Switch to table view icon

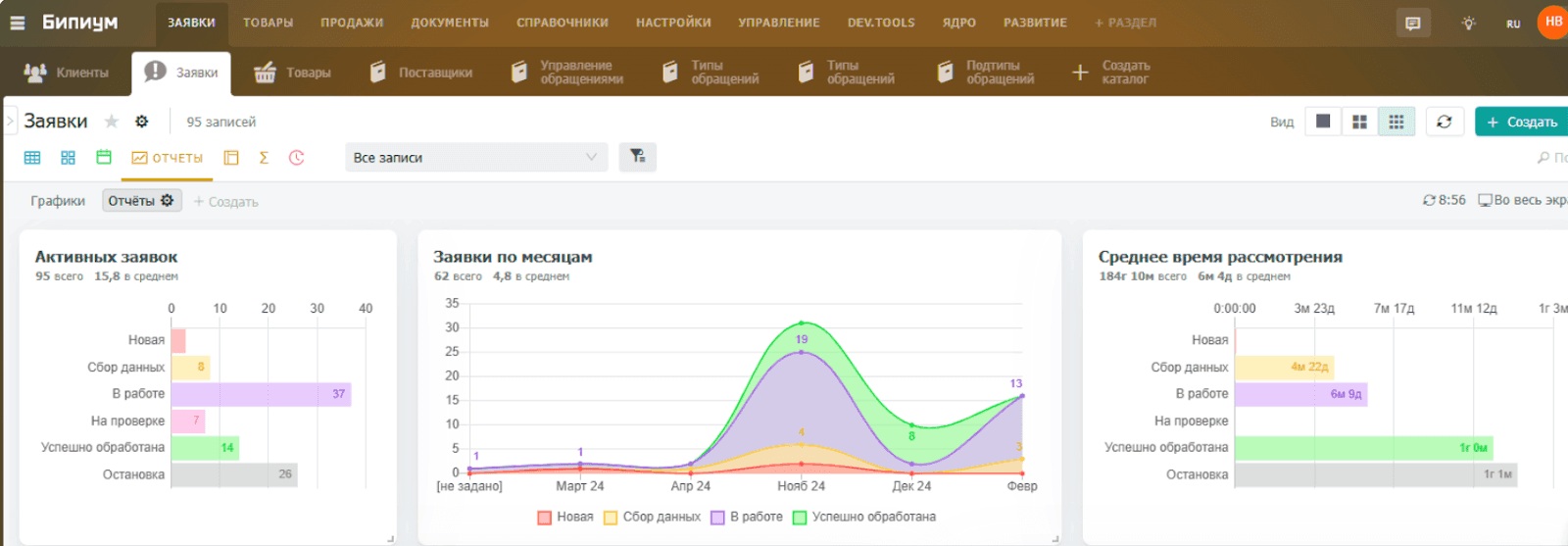32,158
